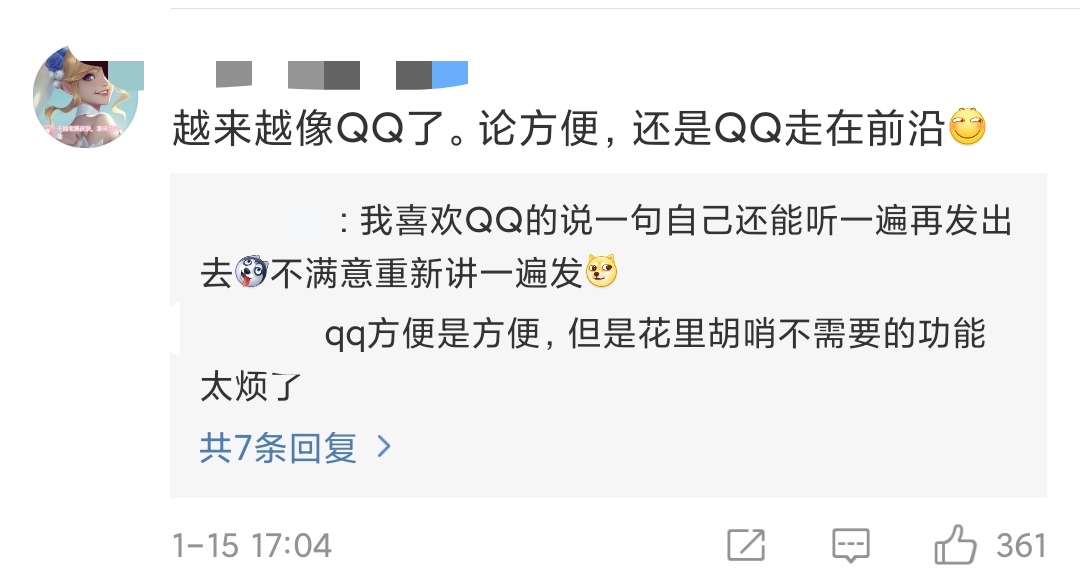The width and height of the screenshot is (1080, 588).
Task: Open the comment reply bubble icon
Action: [851, 545]
